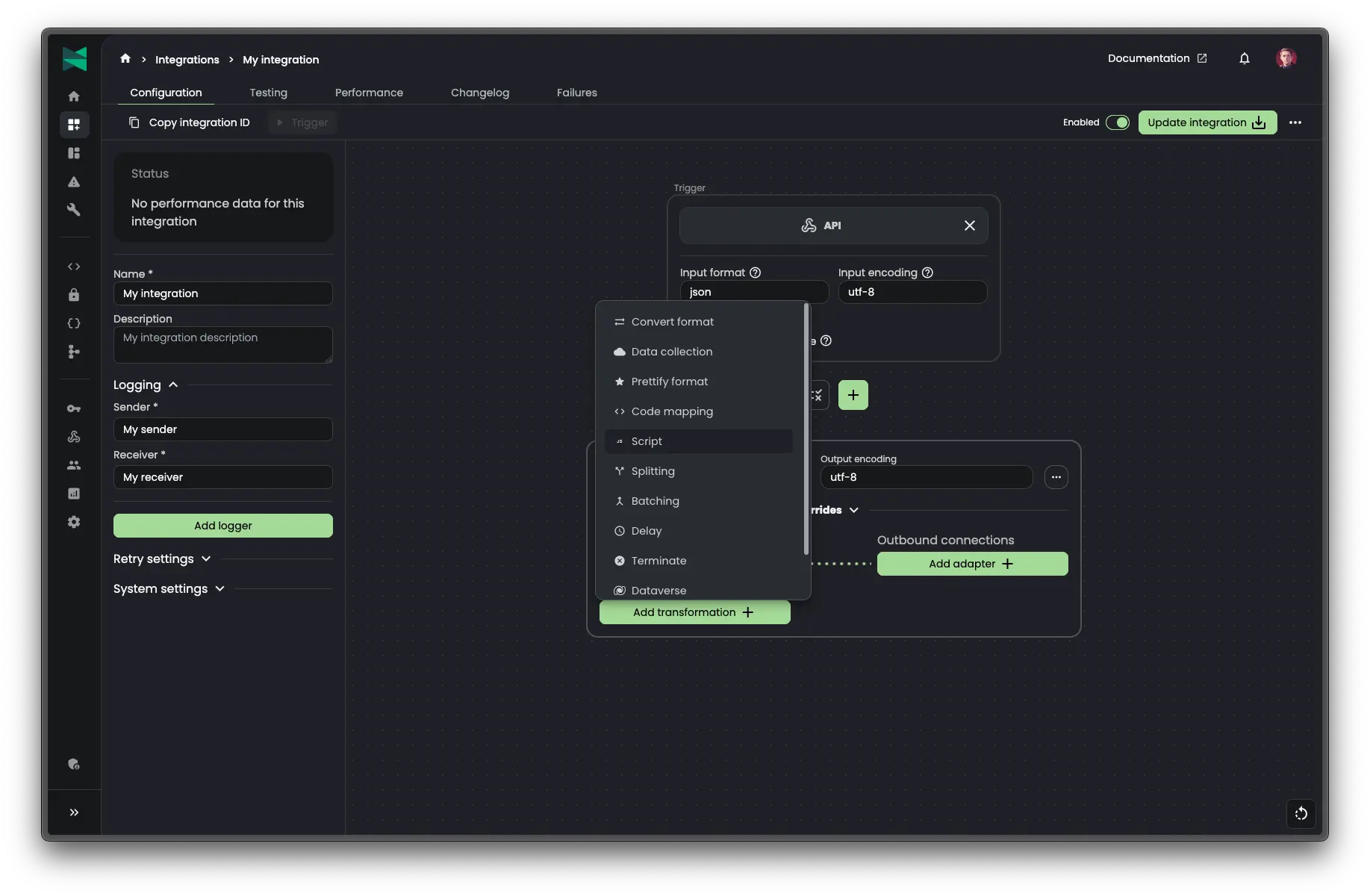This screenshot has width=1370, height=896.
Task: Click the lock icon in sidebar
Action: (74, 295)
